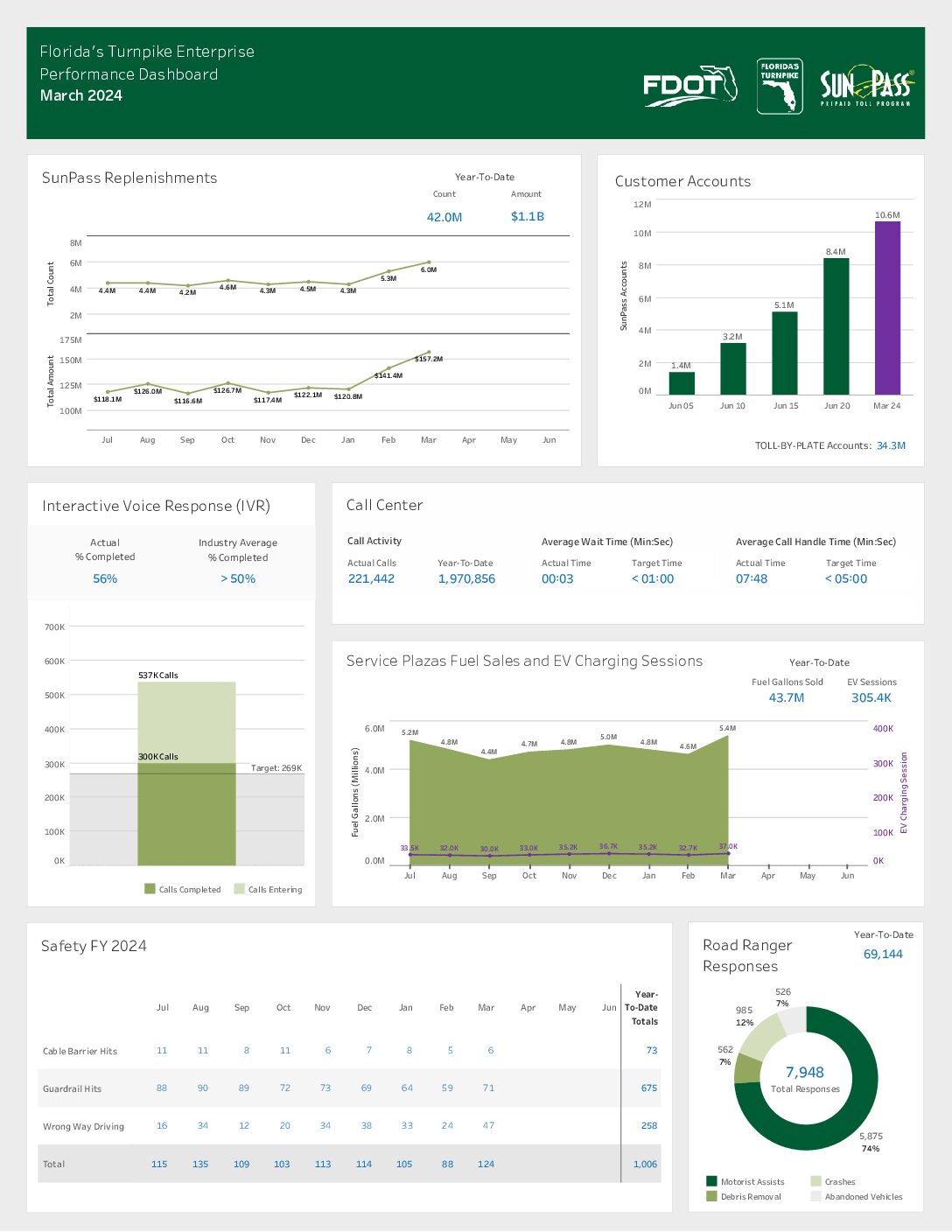Click the Interactive Voice Response (IVR) title

[156, 506]
